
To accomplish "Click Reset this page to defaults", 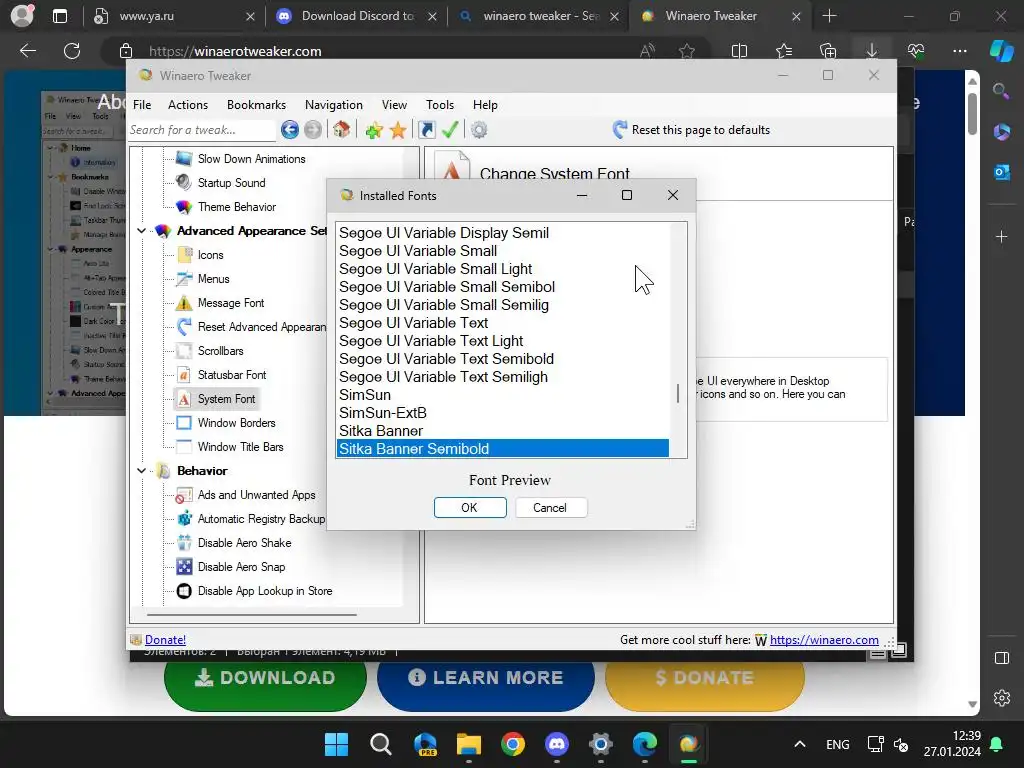I will coord(692,130).
